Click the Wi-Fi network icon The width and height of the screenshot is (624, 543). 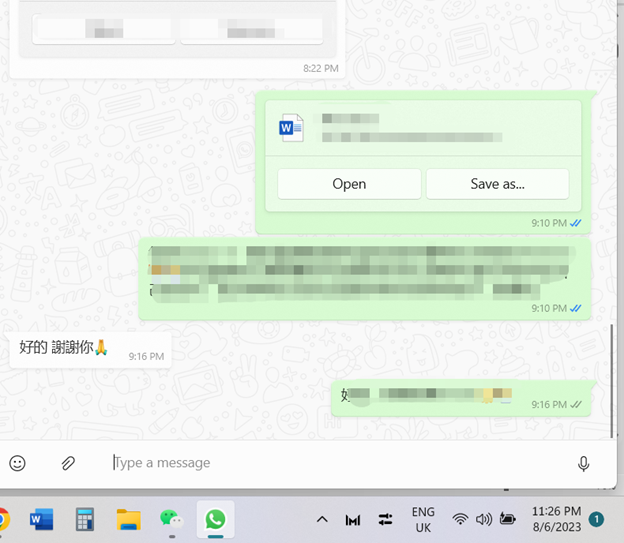click(460, 519)
